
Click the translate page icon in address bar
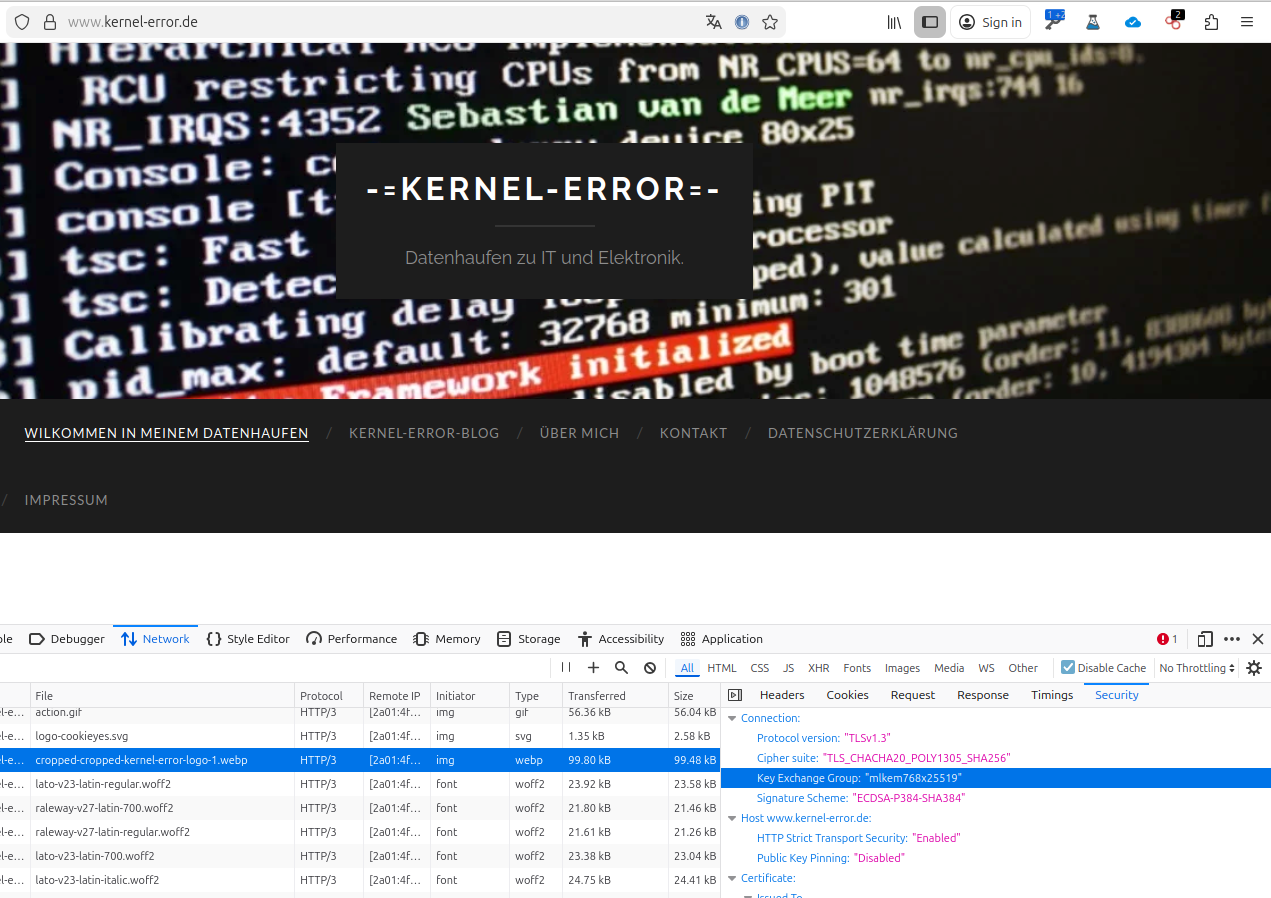point(713,22)
